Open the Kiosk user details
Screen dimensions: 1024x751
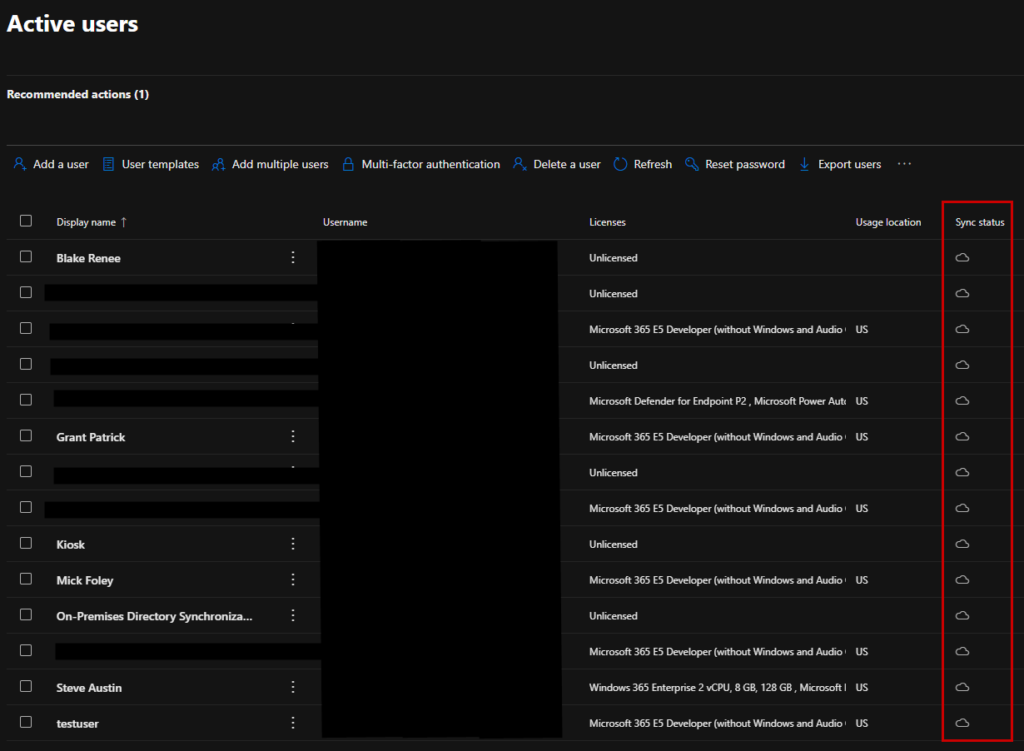(x=71, y=545)
